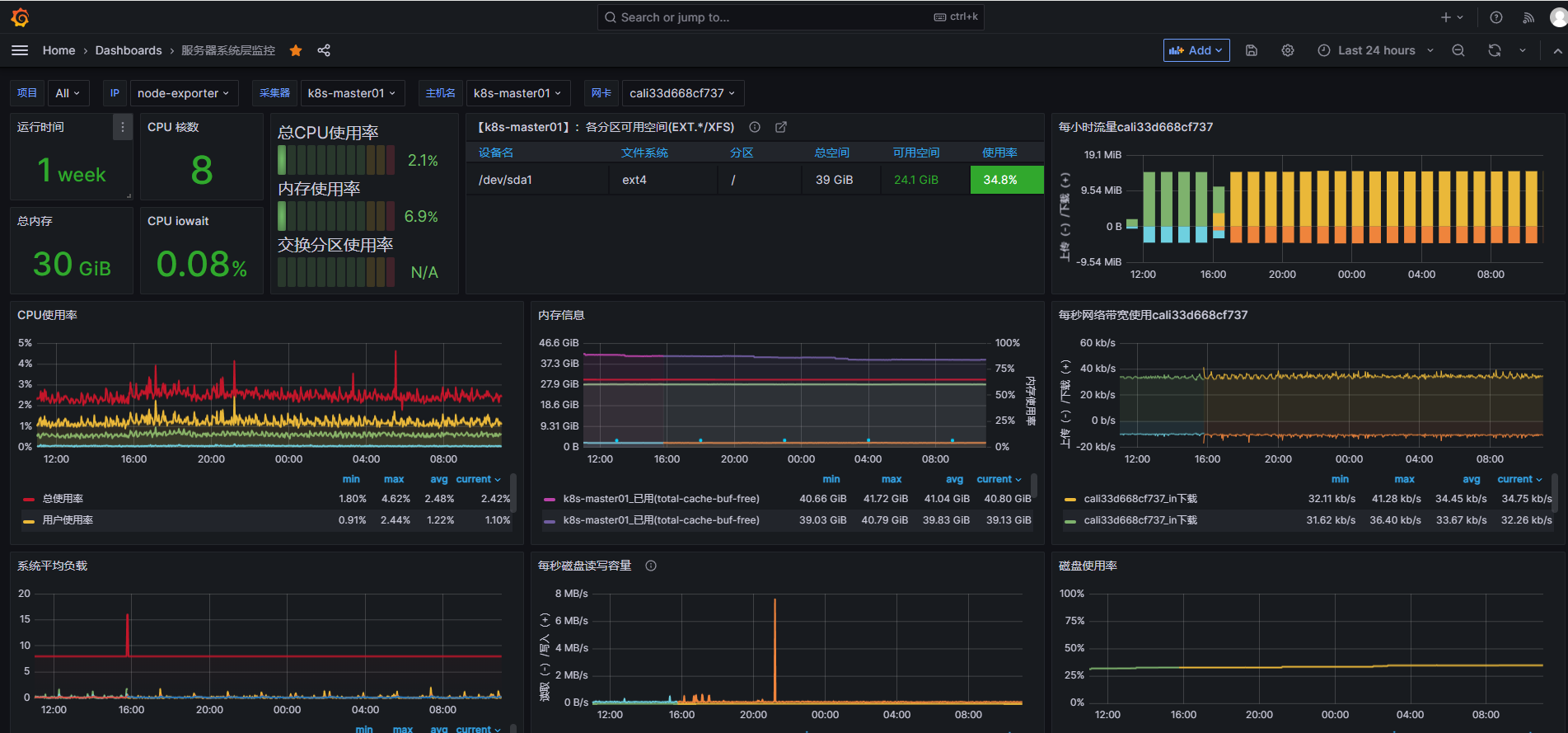Refresh the dashboard now
The height and width of the screenshot is (733, 1568).
pyautogui.click(x=1495, y=50)
